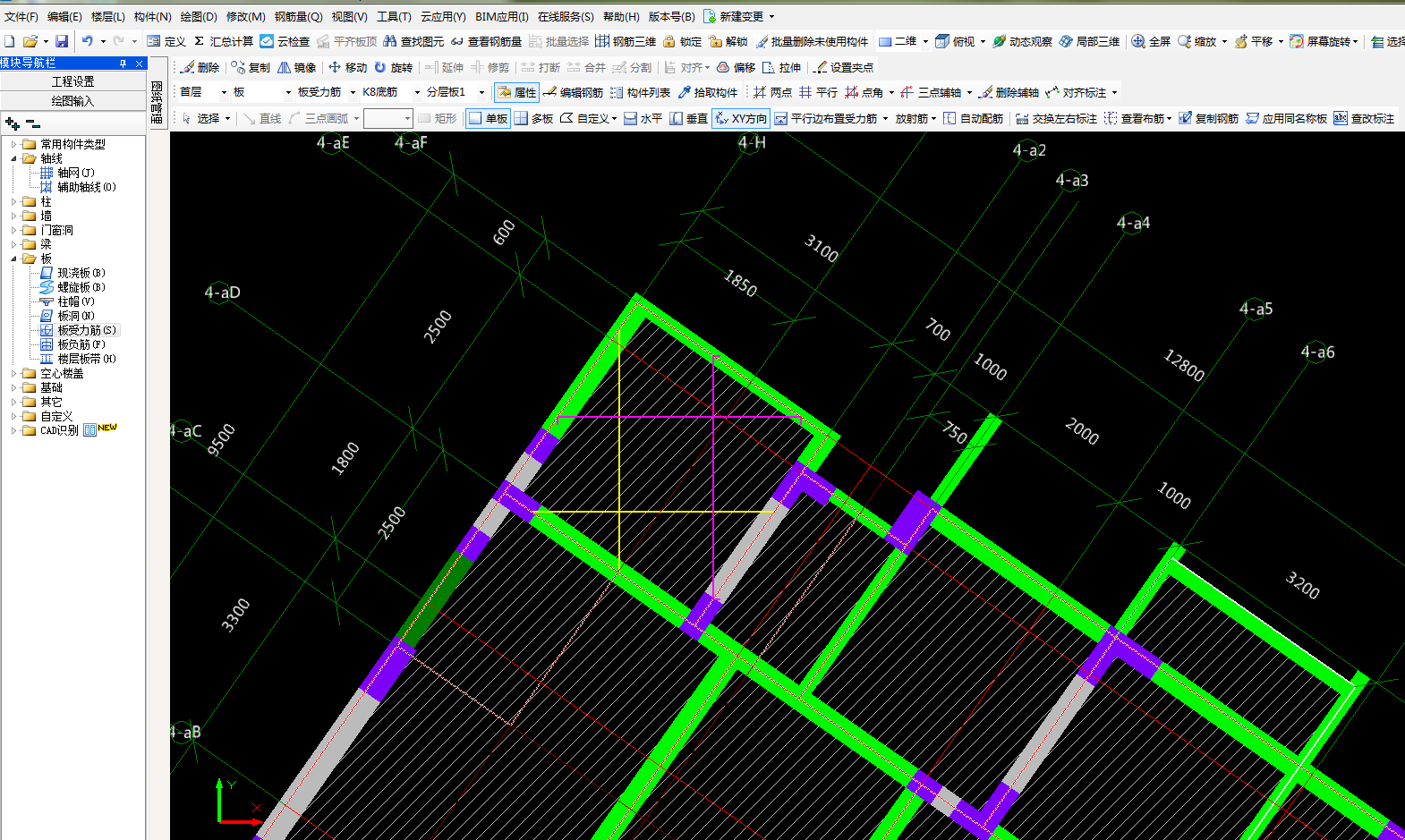Click 删除辅轴 delete auxiliary axis
This screenshot has width=1405, height=840.
click(1009, 92)
